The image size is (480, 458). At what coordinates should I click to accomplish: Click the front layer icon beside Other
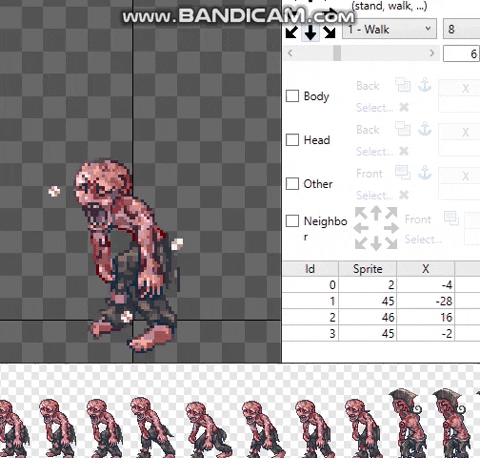(403, 172)
